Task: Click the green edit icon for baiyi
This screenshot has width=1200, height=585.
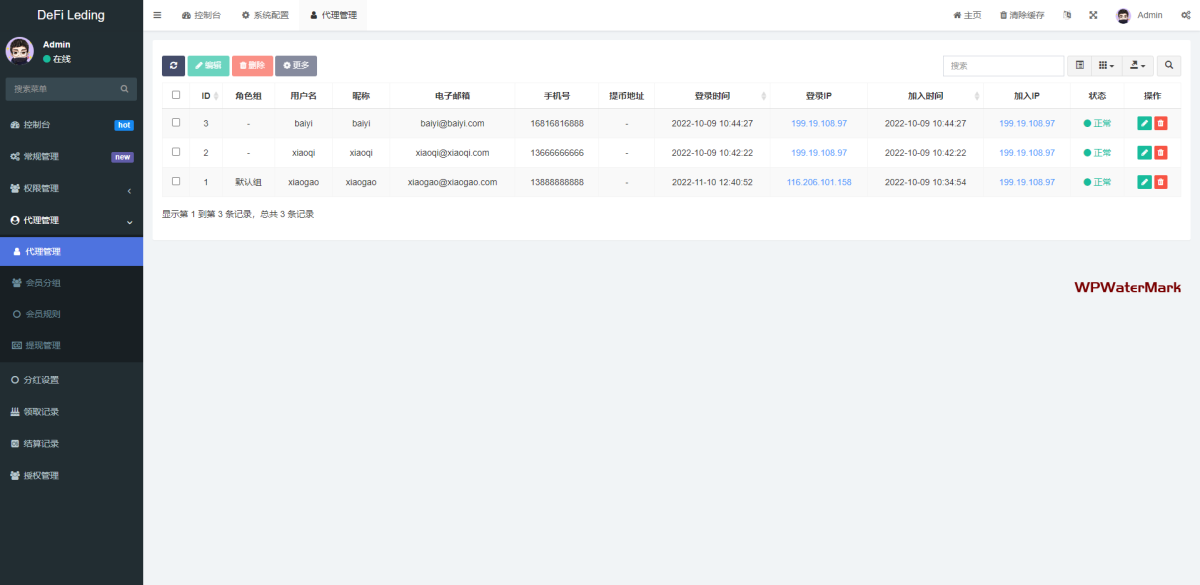Action: (x=1144, y=123)
